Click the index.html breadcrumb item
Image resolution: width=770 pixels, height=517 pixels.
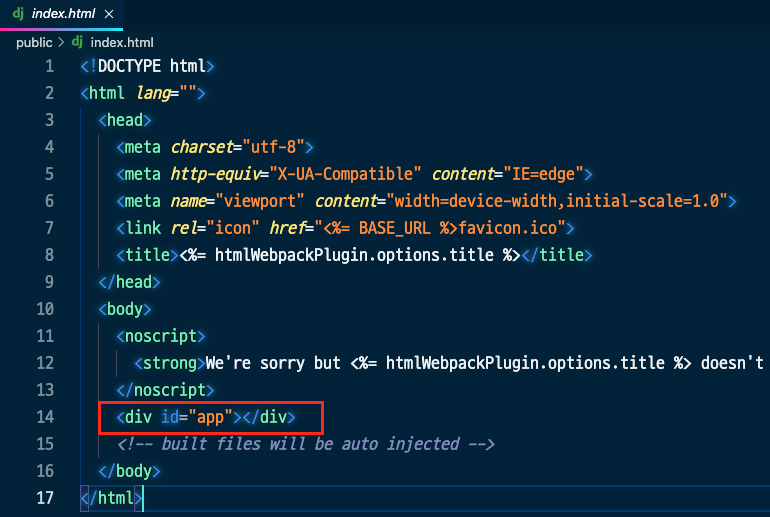tap(122, 43)
